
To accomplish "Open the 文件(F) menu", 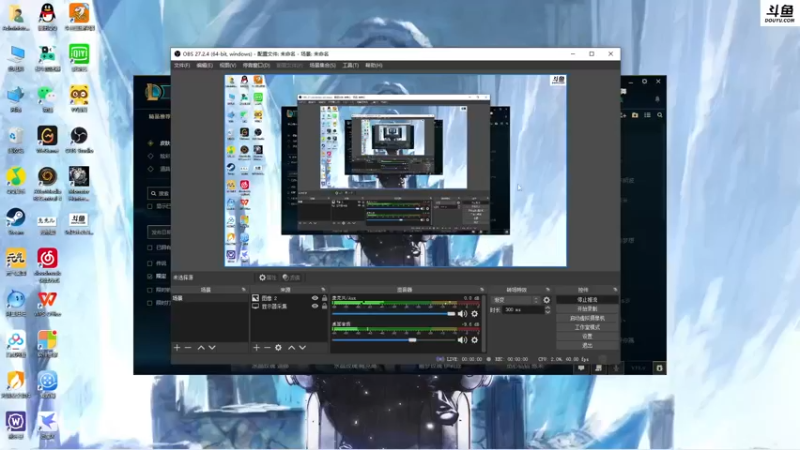I will click(182, 65).
